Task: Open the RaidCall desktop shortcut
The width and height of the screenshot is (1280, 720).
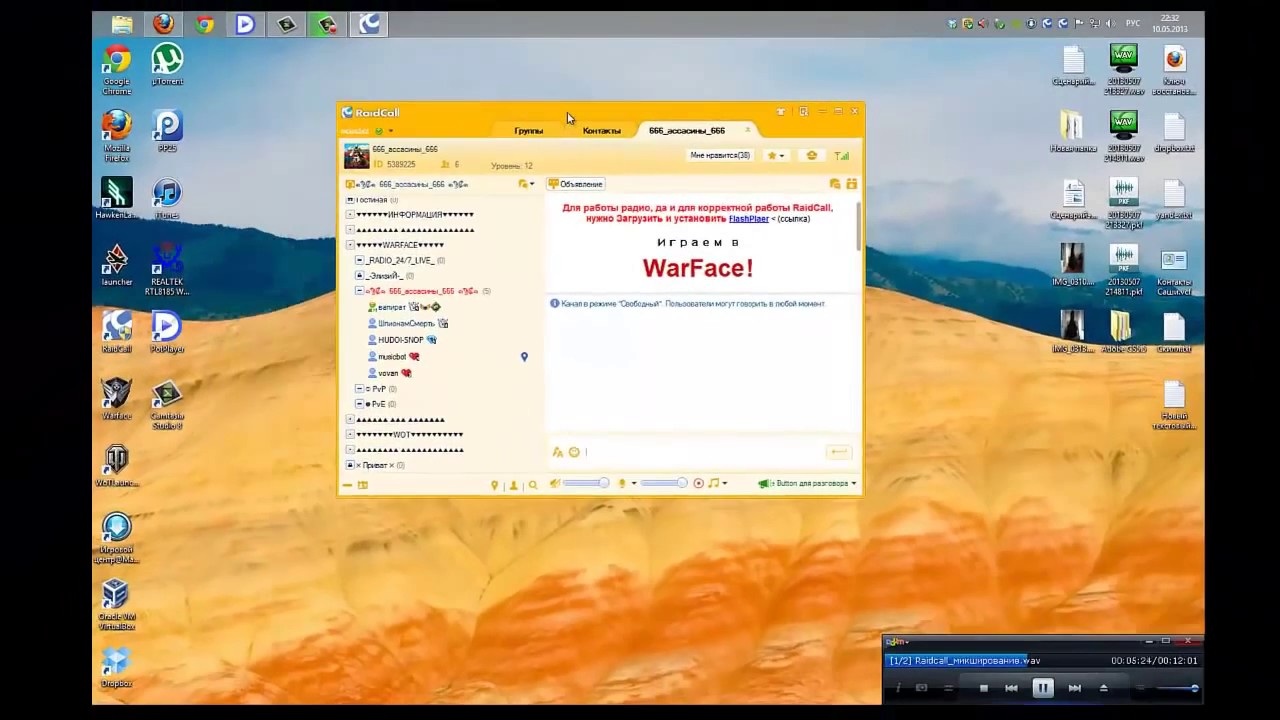Action: point(117,332)
